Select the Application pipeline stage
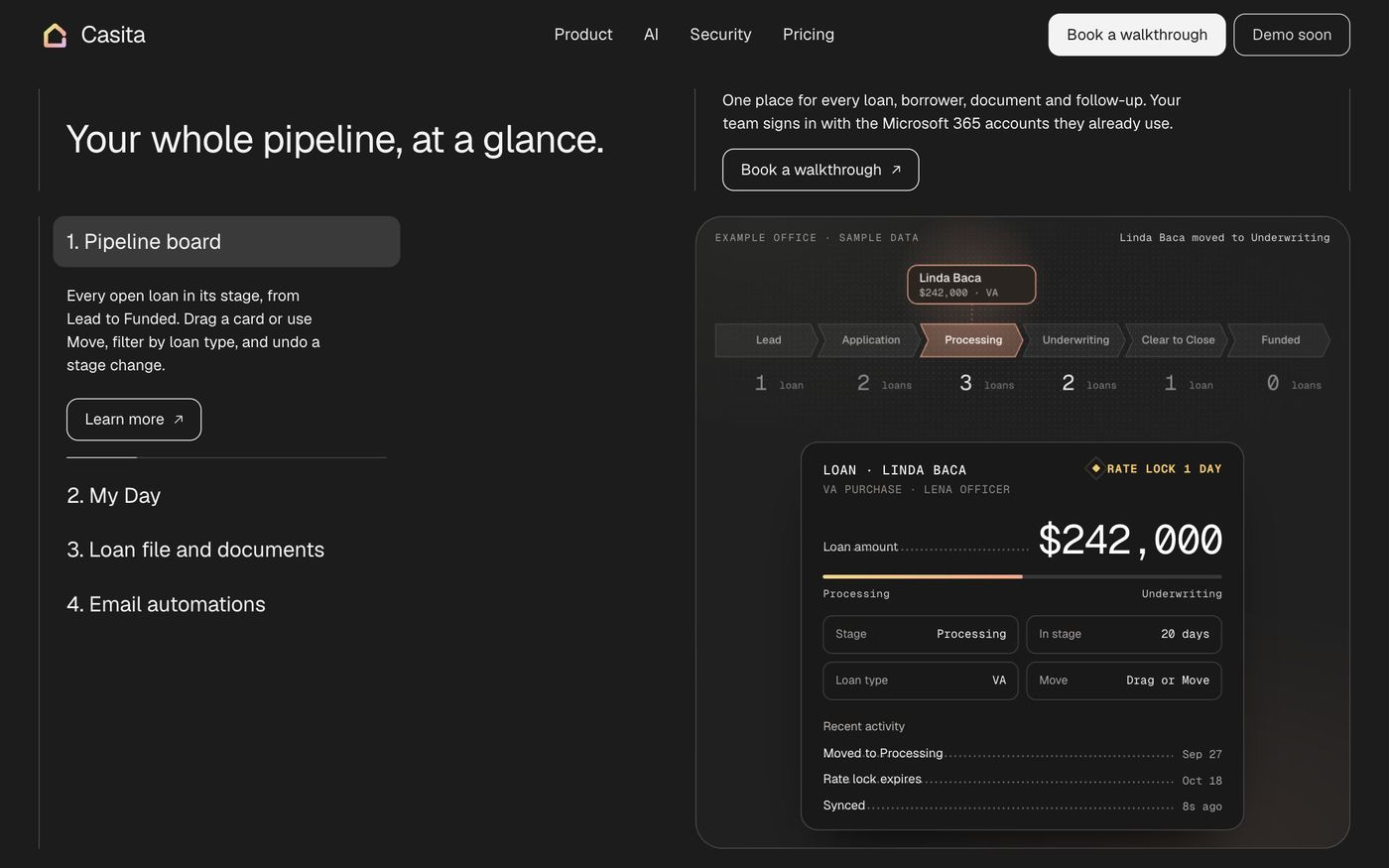1389x868 pixels. (870, 340)
